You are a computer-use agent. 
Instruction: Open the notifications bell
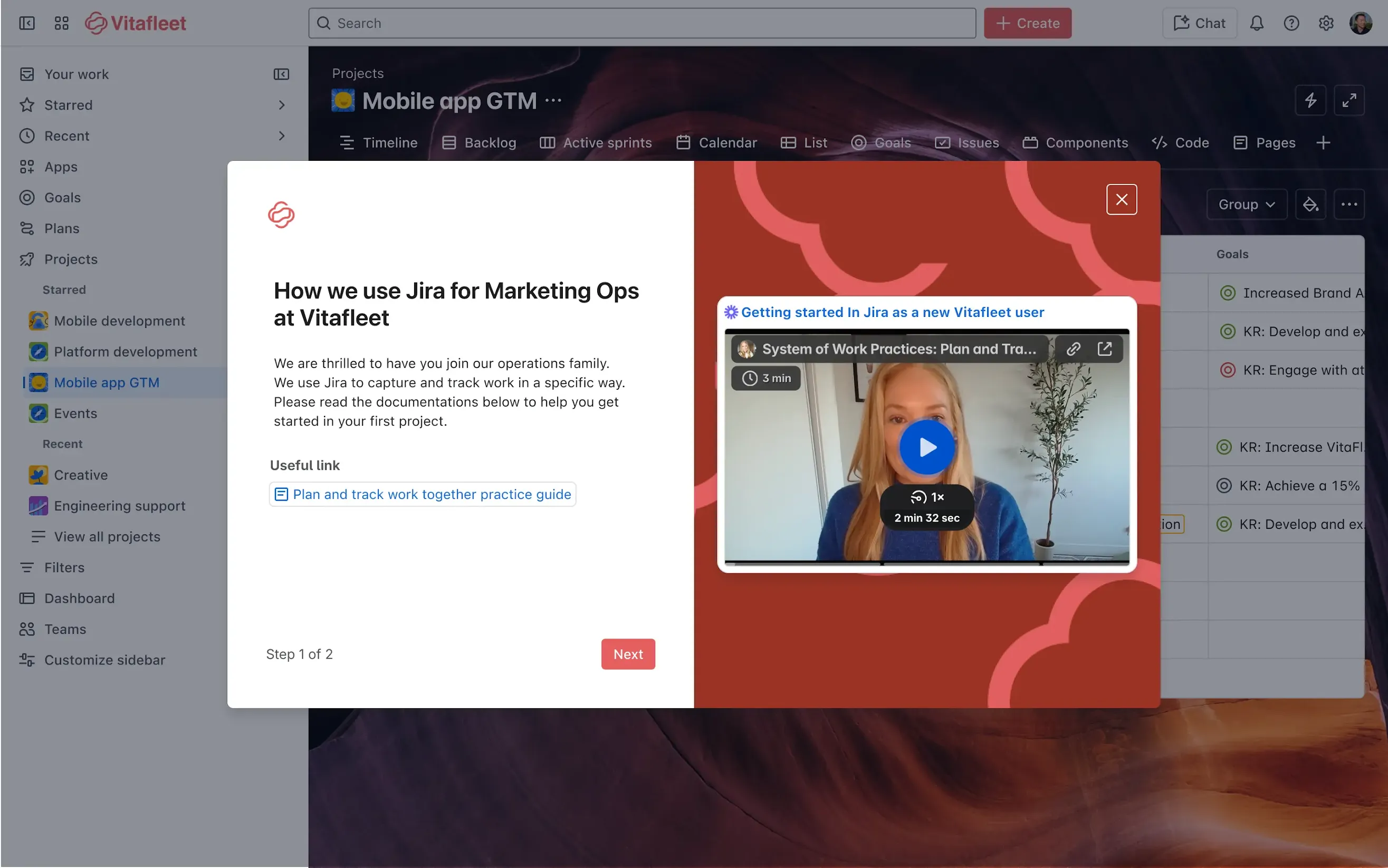(1257, 23)
